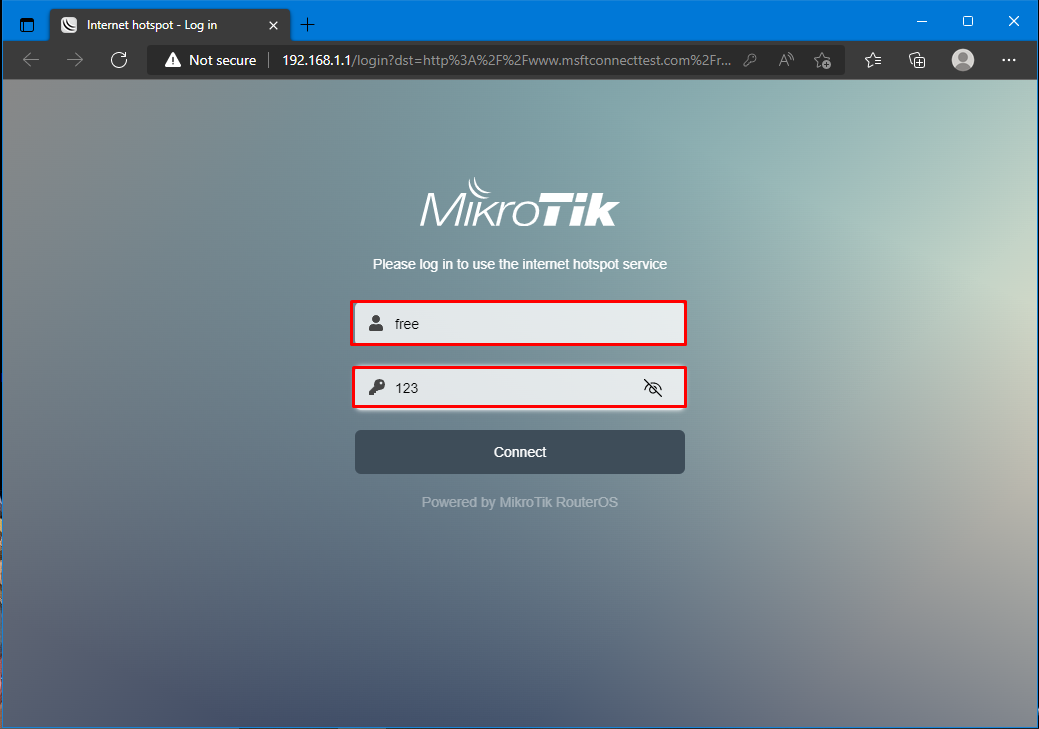Click the password field containing 123
This screenshot has width=1039, height=729.
[x=519, y=388]
